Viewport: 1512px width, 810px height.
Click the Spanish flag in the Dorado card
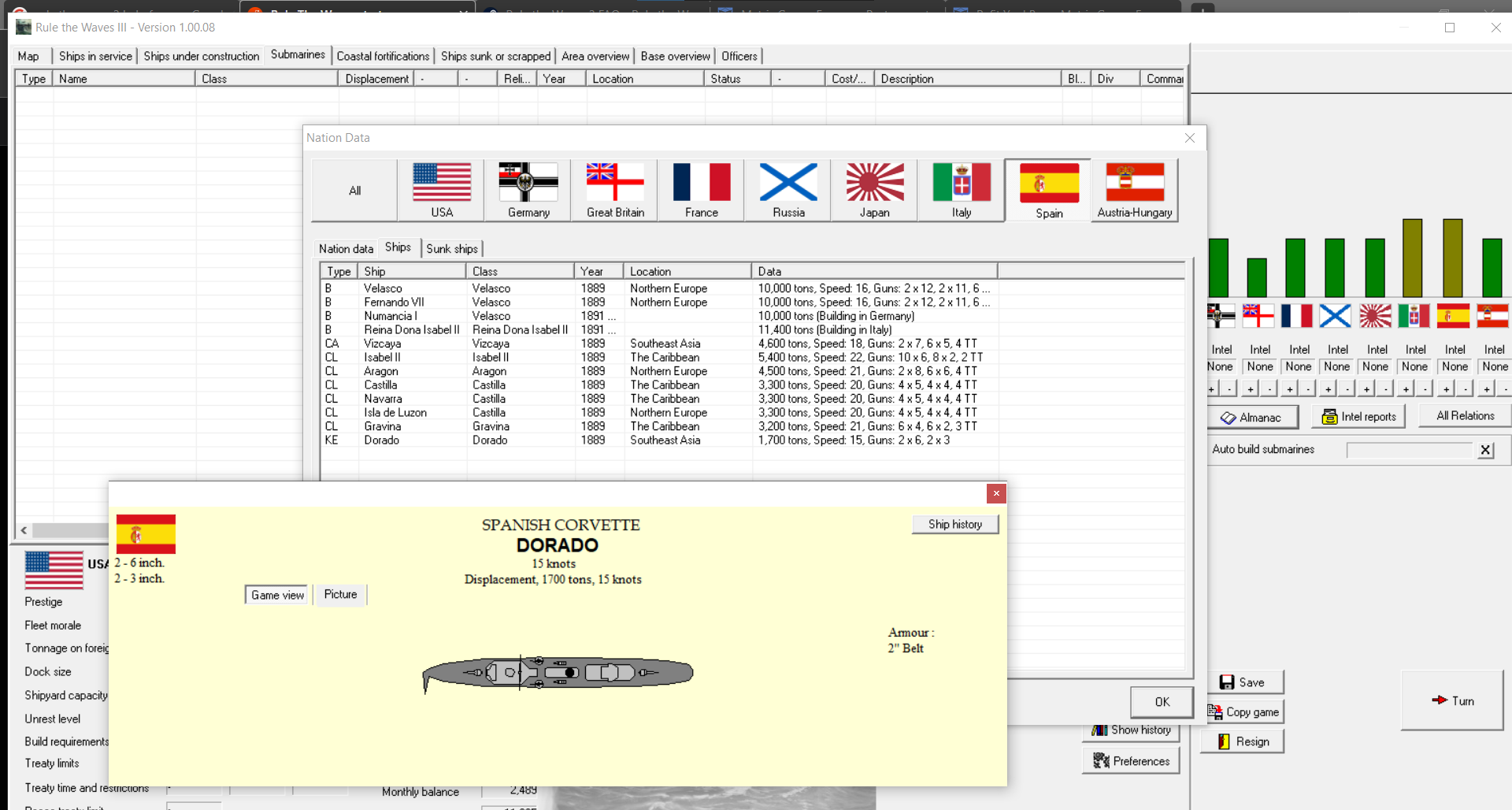146,534
